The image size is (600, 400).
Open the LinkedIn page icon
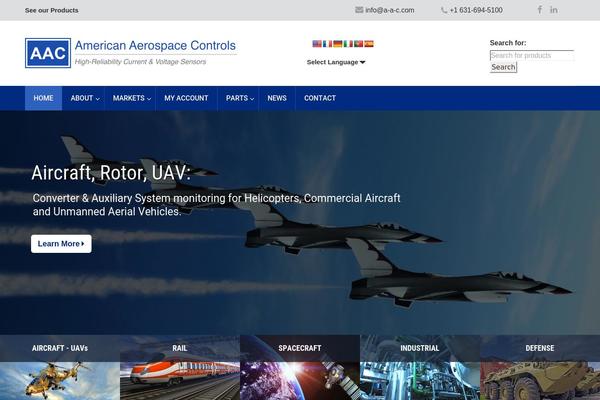coord(554,10)
